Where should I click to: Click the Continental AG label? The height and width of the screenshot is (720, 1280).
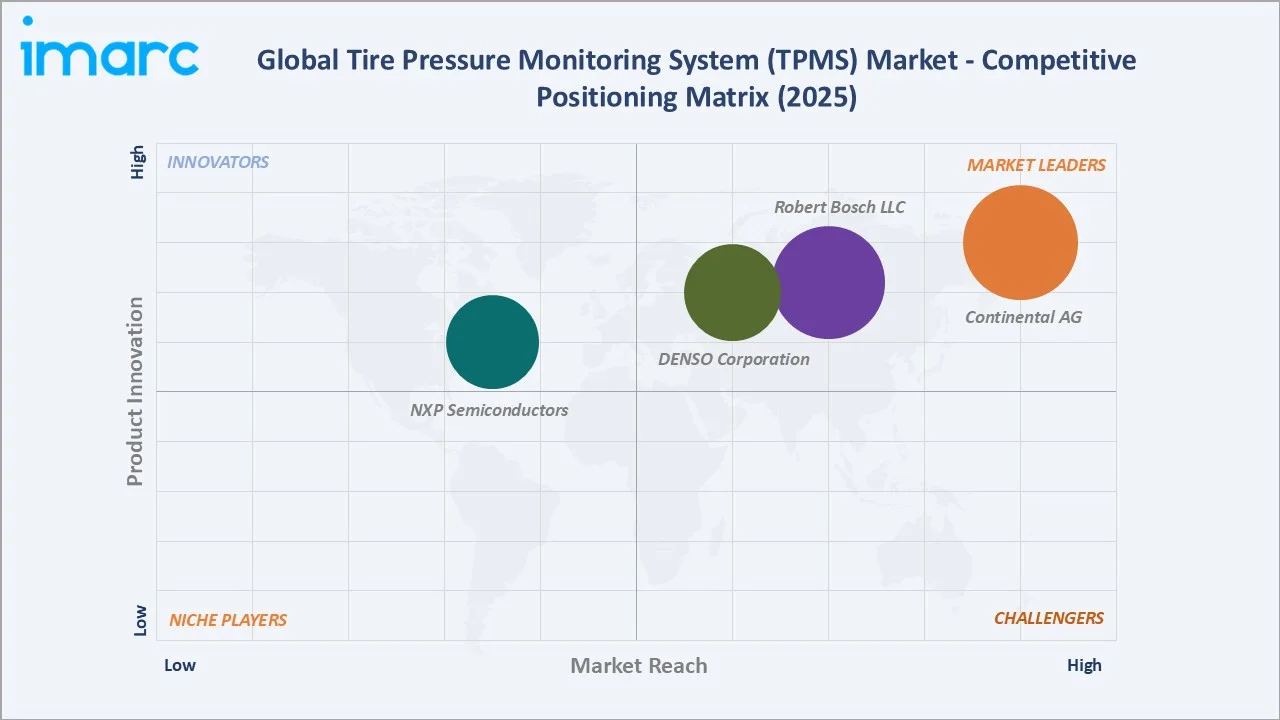[1023, 317]
